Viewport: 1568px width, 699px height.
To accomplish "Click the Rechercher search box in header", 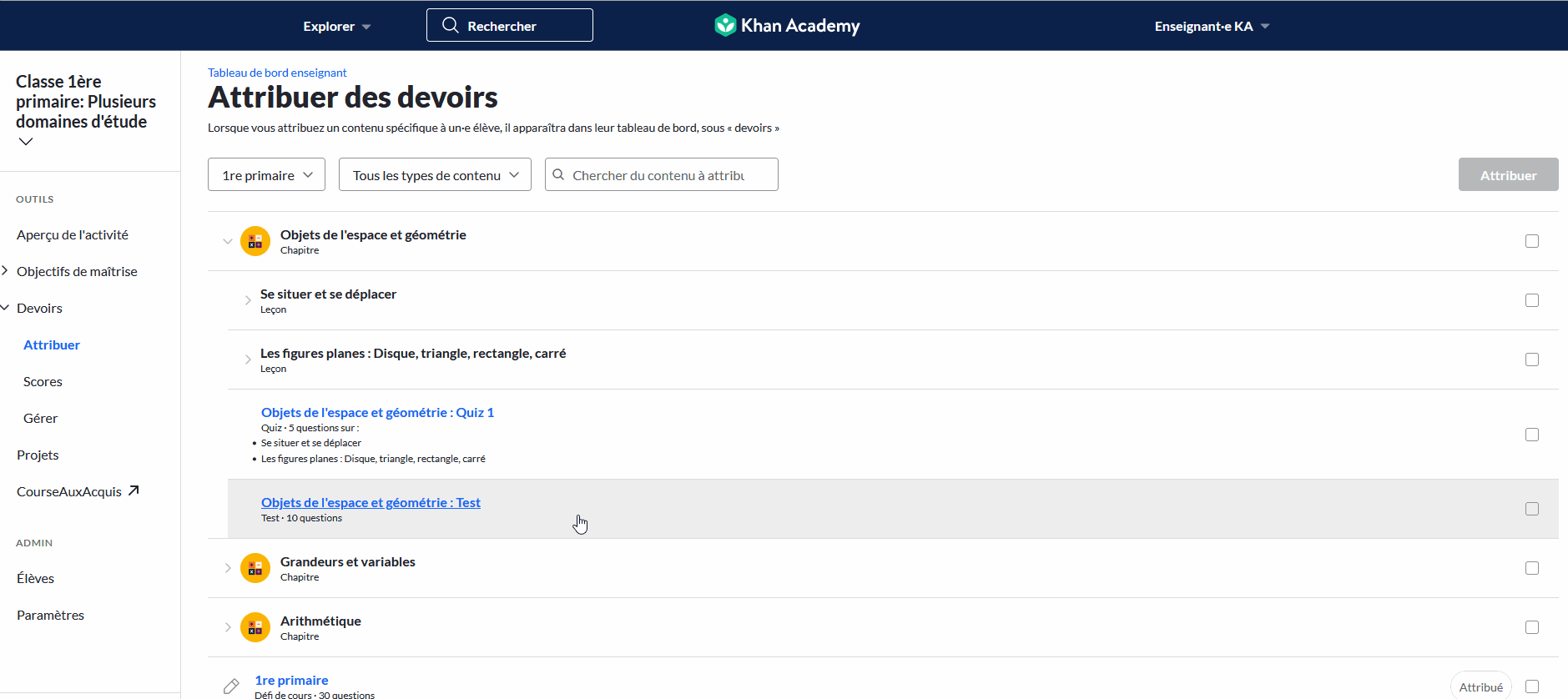I will pos(510,25).
